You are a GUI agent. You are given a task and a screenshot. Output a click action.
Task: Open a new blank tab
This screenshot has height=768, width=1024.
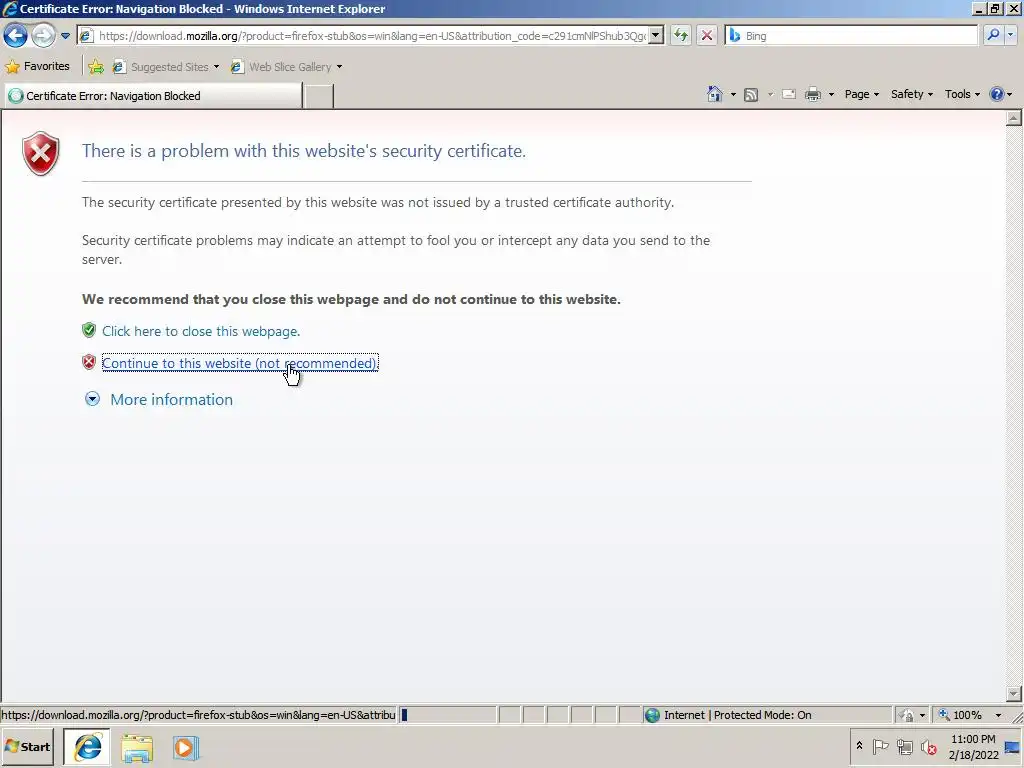coord(319,96)
